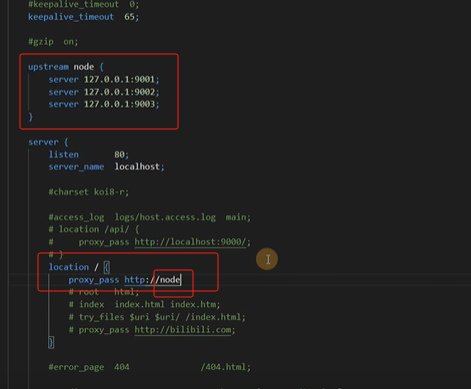471x389 pixels.
Task: Select the opening brace after location /
Action: (x=107, y=267)
